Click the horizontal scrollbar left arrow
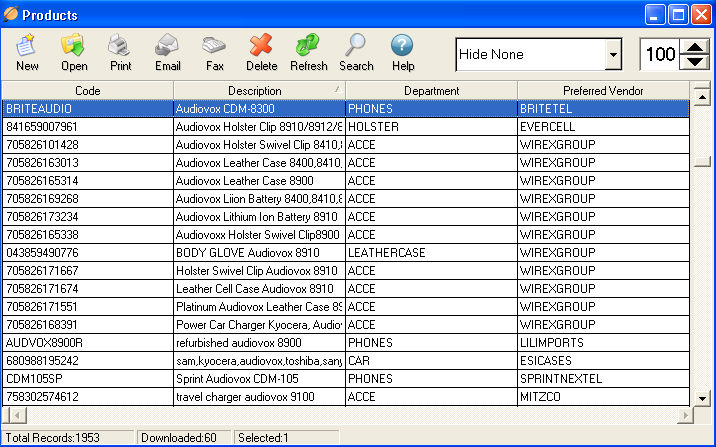Screen dimensions: 716x447 click(17, 415)
